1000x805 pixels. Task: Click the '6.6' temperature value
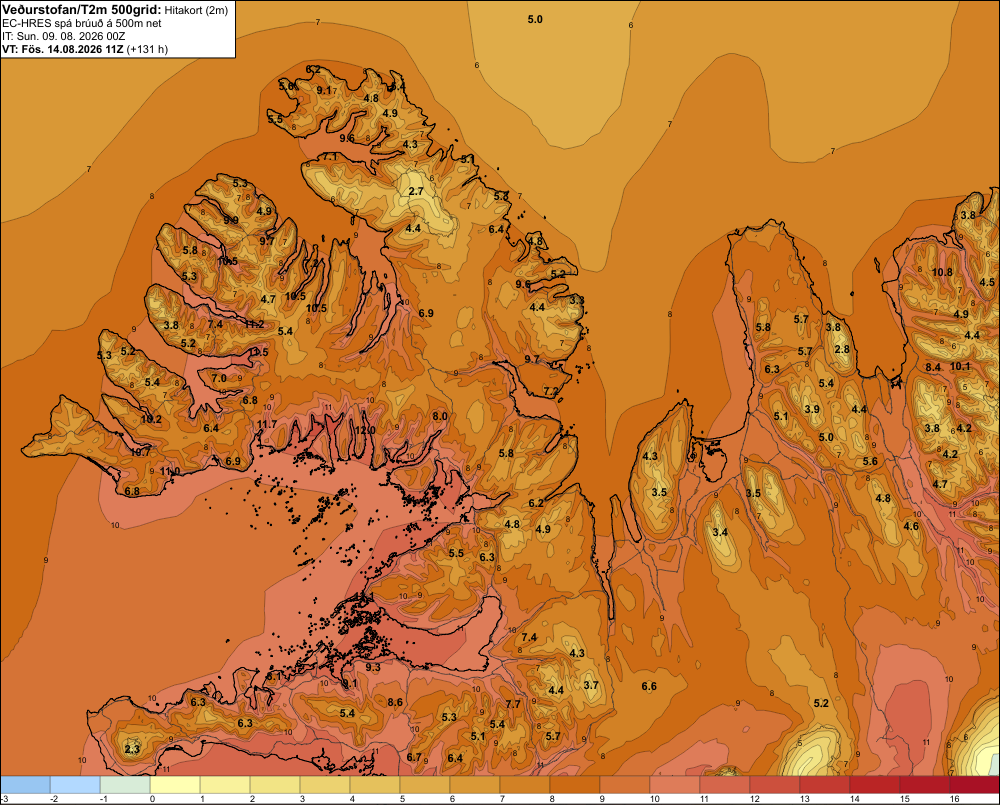(x=649, y=686)
